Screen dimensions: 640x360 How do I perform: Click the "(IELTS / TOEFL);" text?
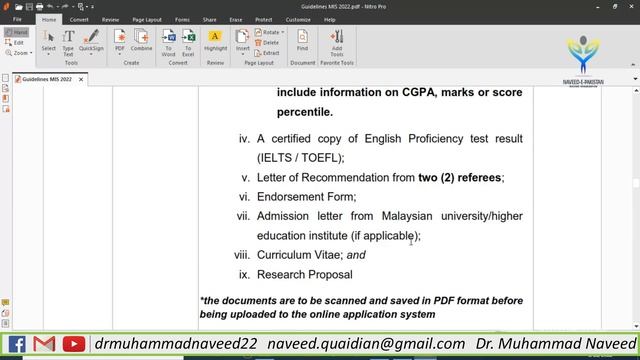point(301,158)
